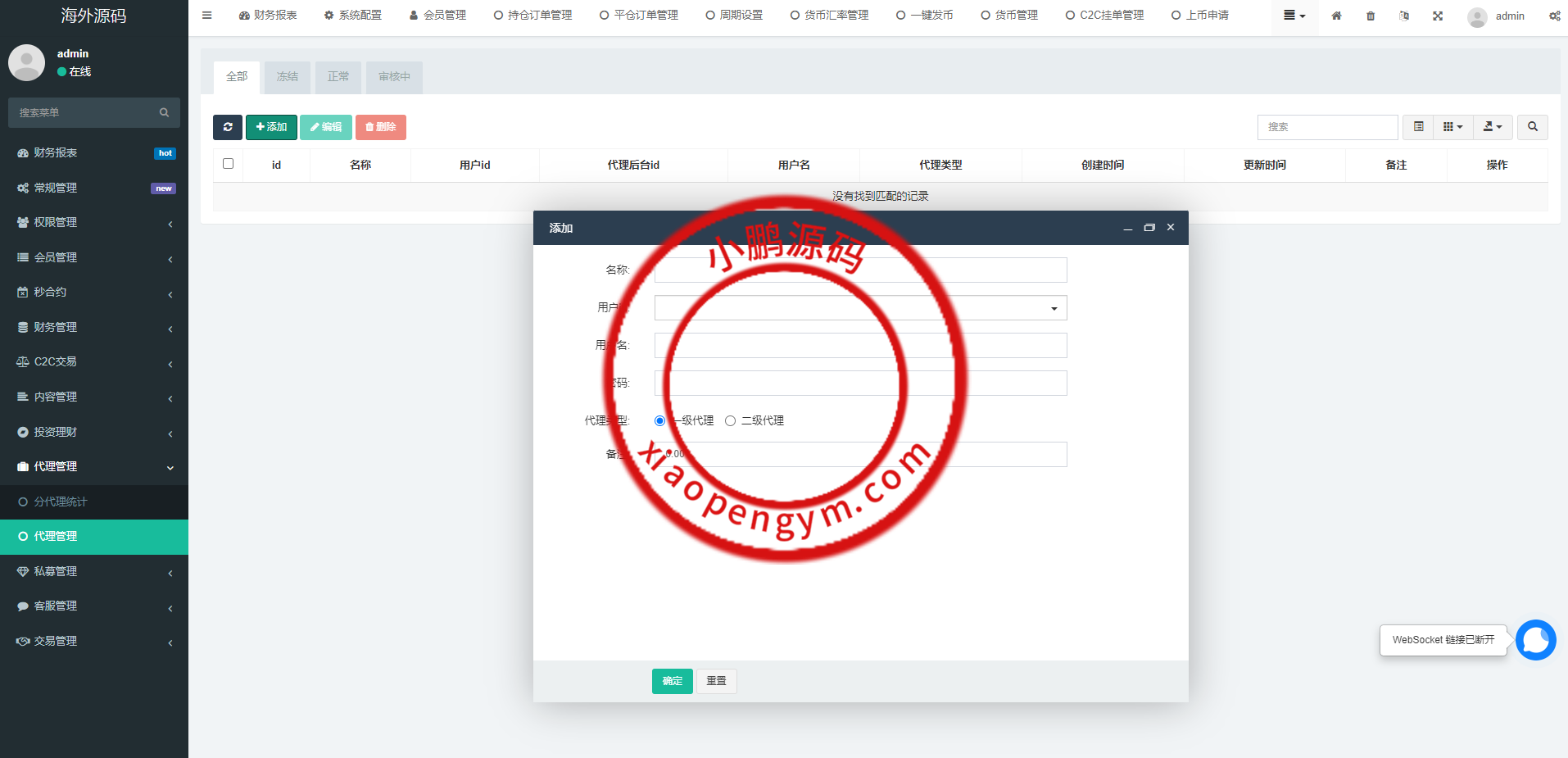Check the select-all checkbox in table header
Image resolution: width=1568 pixels, height=758 pixels.
pos(228,164)
